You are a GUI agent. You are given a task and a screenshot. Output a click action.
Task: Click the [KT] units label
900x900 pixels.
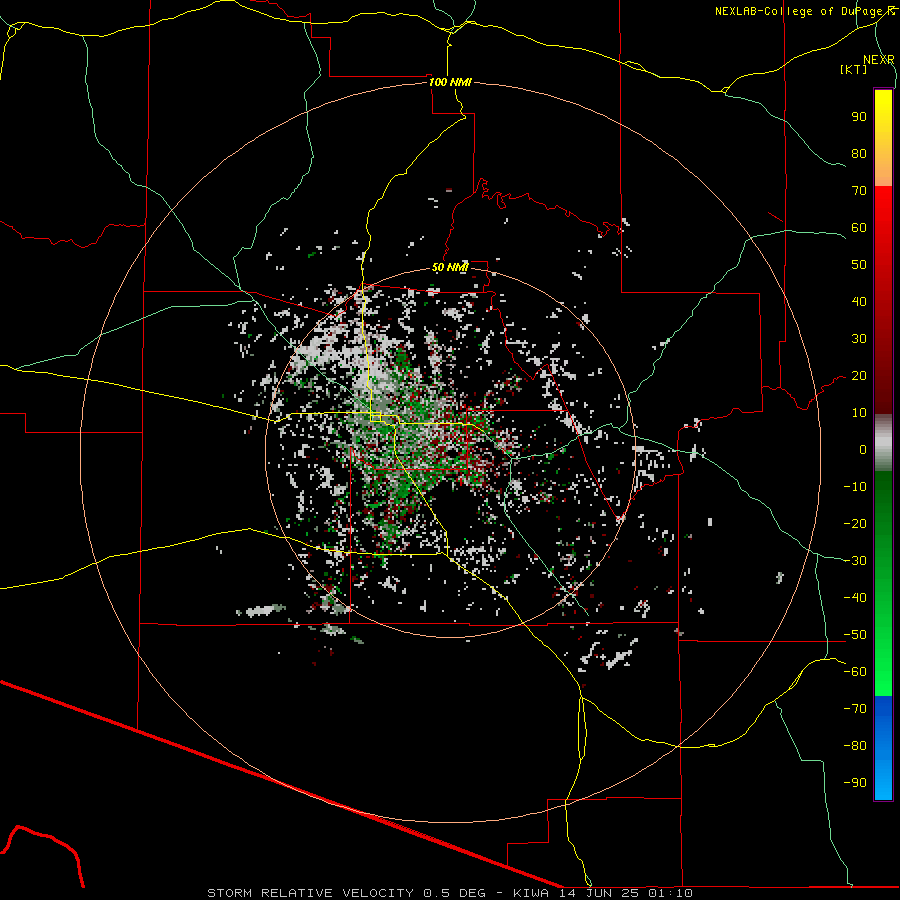click(854, 69)
